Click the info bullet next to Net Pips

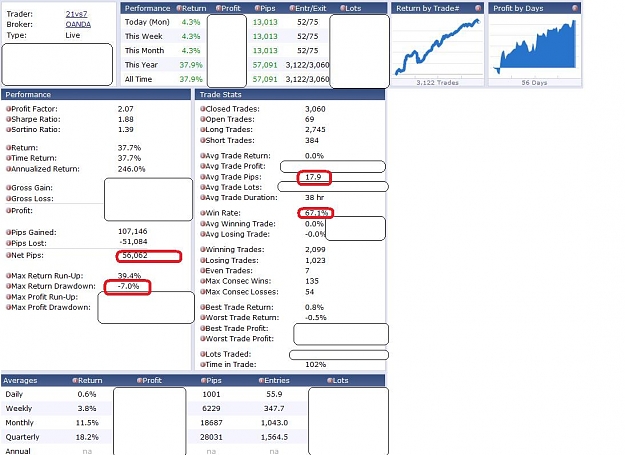8,255
